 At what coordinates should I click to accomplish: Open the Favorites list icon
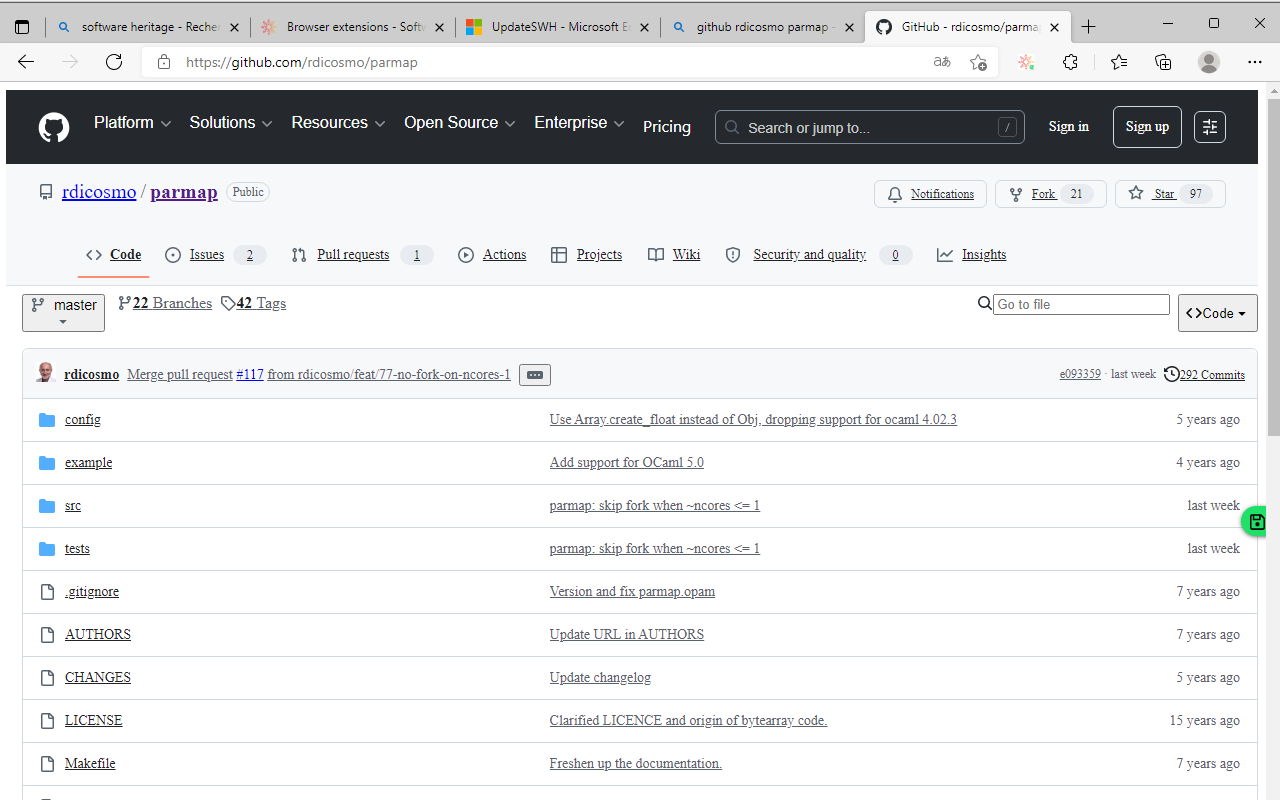1119,62
